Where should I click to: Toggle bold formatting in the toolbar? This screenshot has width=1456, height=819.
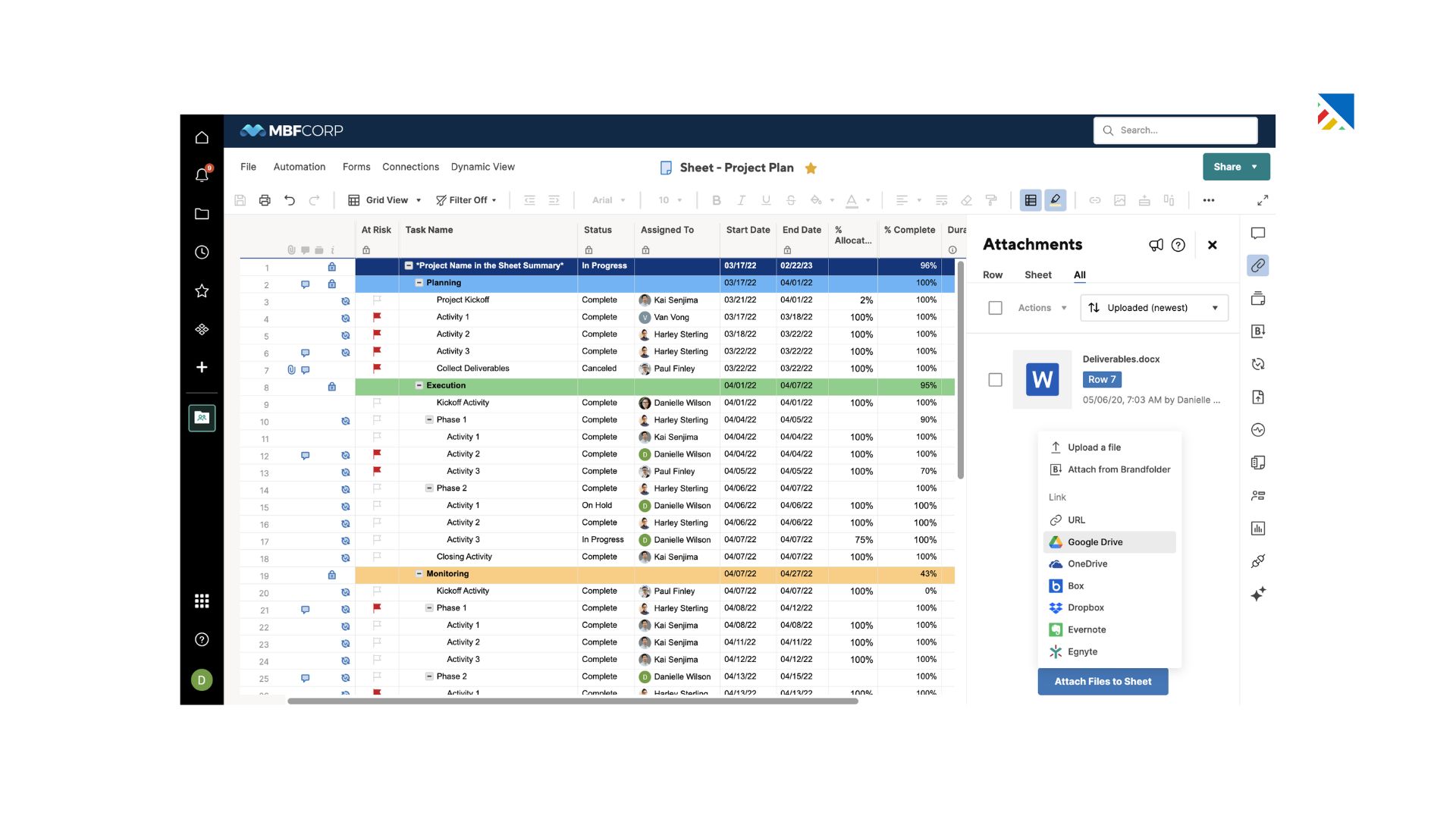[716, 200]
